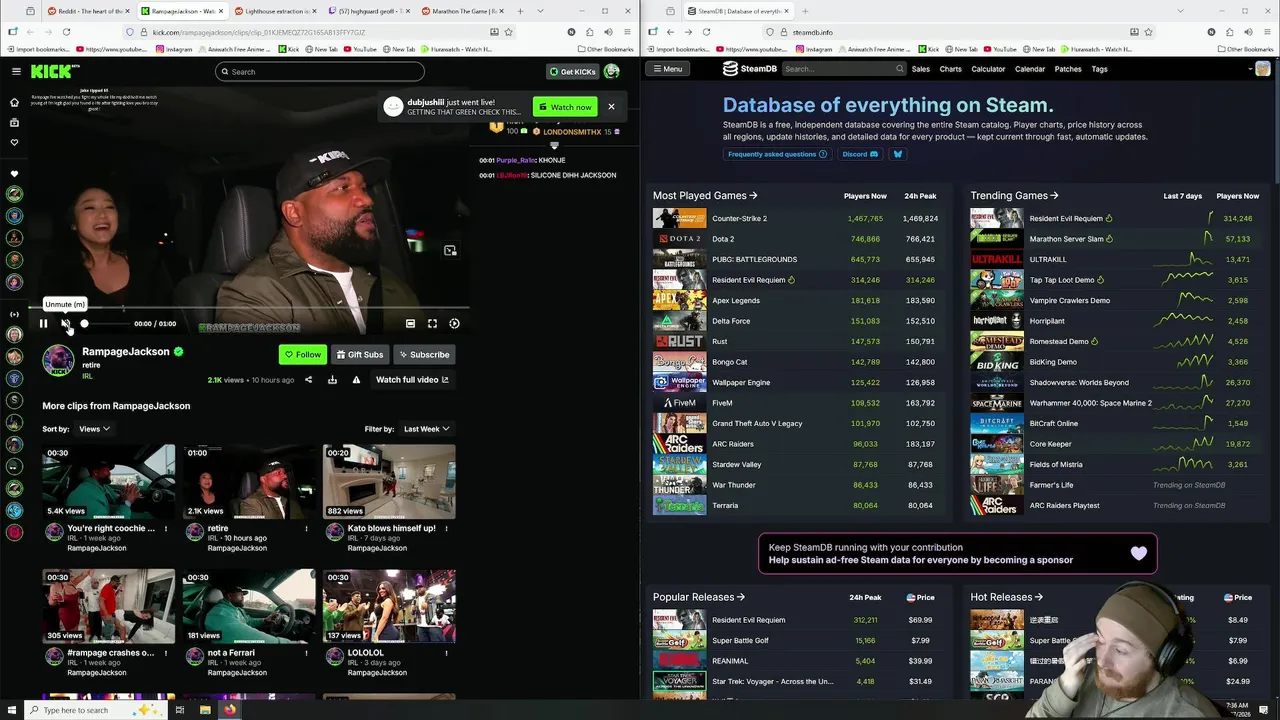The height and width of the screenshot is (720, 1280).
Task: Expand Popular Releases section
Action: click(699, 597)
